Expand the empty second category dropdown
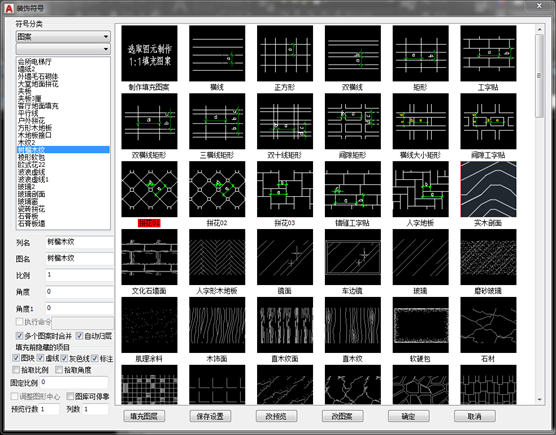 click(x=63, y=49)
